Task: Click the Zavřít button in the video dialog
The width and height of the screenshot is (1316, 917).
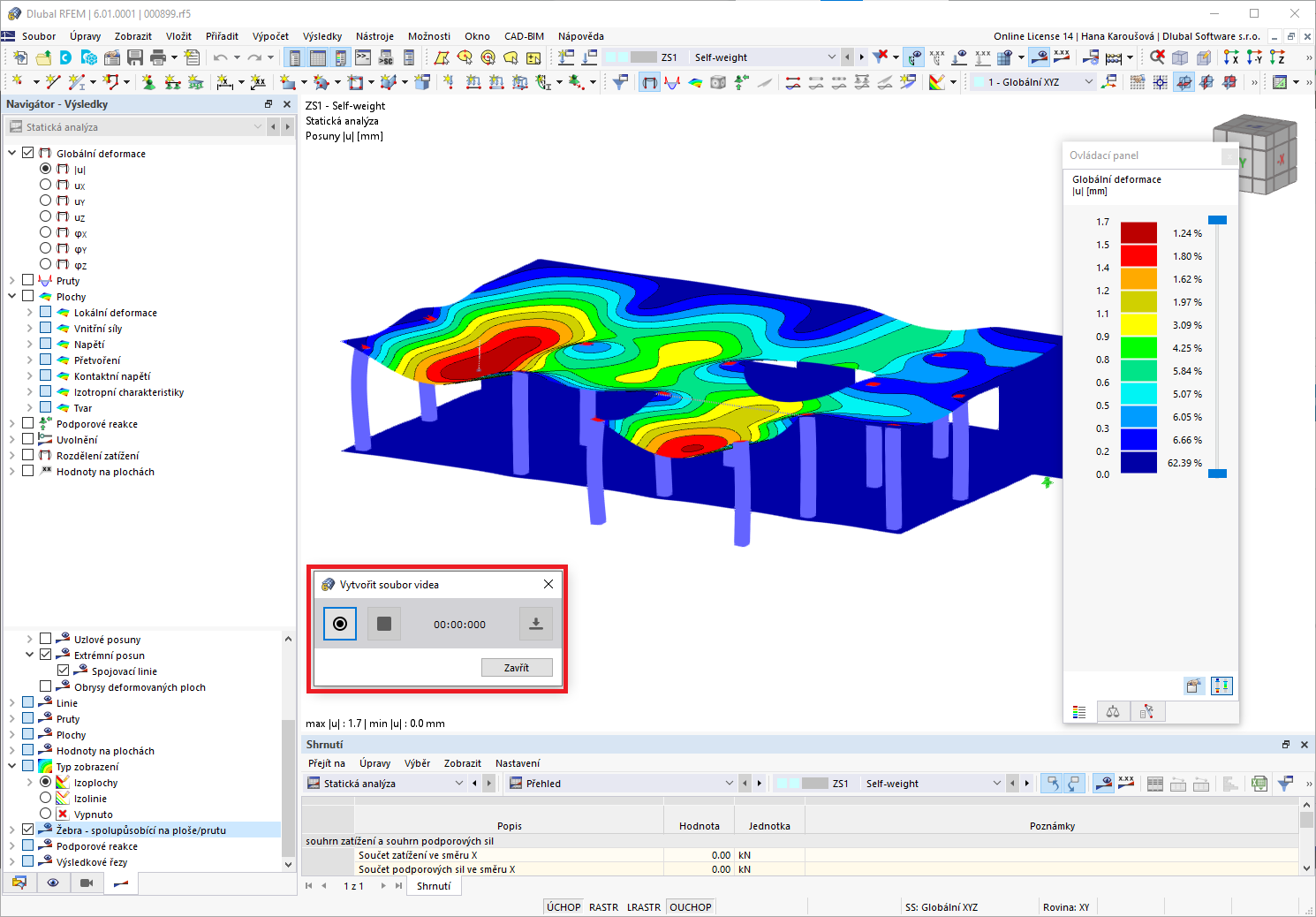Action: point(517,668)
